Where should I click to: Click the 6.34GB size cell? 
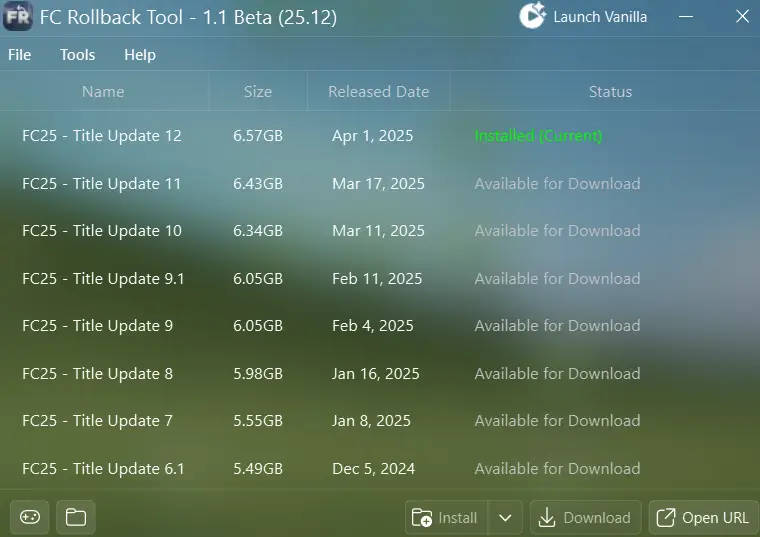pos(258,231)
